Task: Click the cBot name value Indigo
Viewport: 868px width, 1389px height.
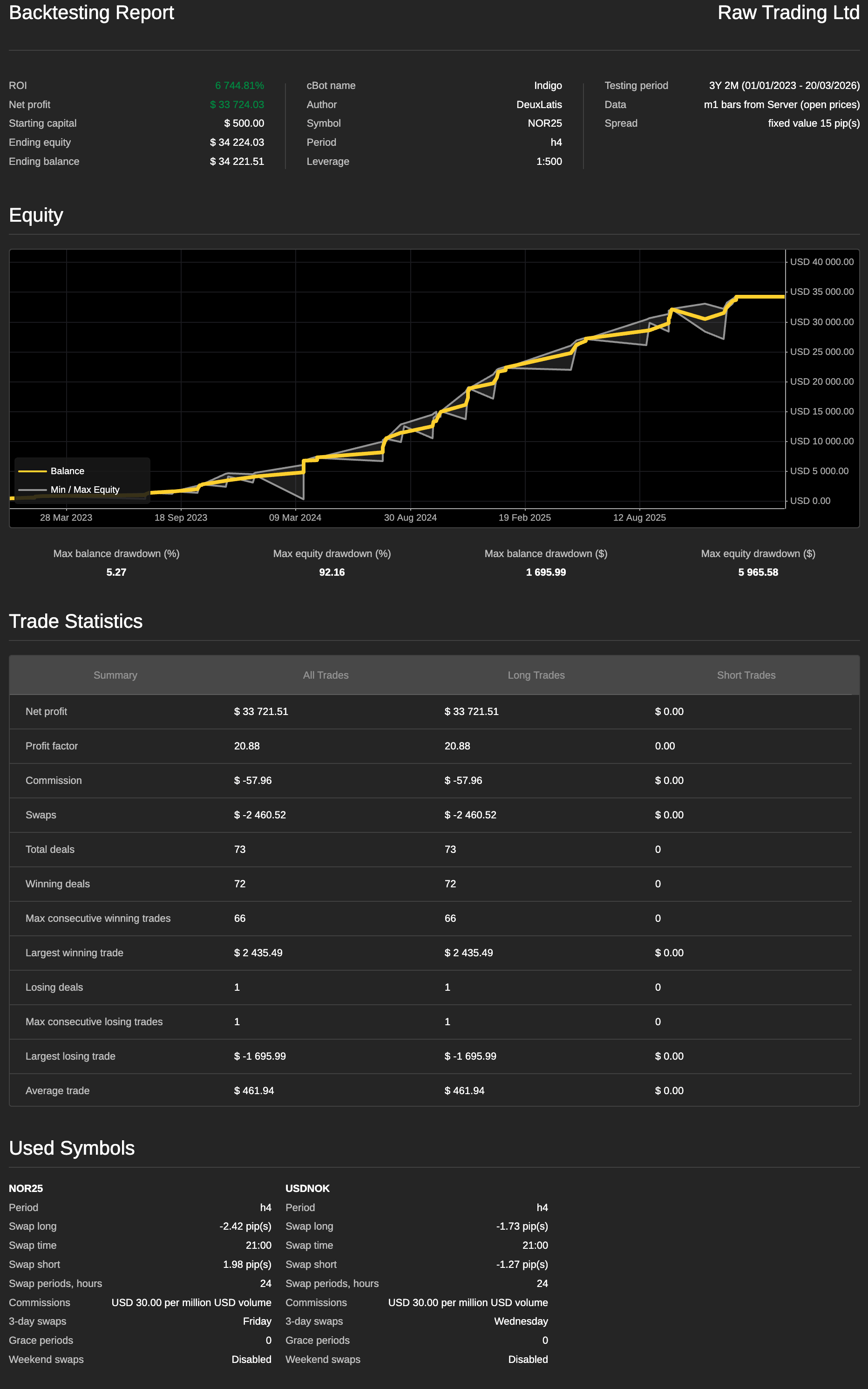Action: 548,86
